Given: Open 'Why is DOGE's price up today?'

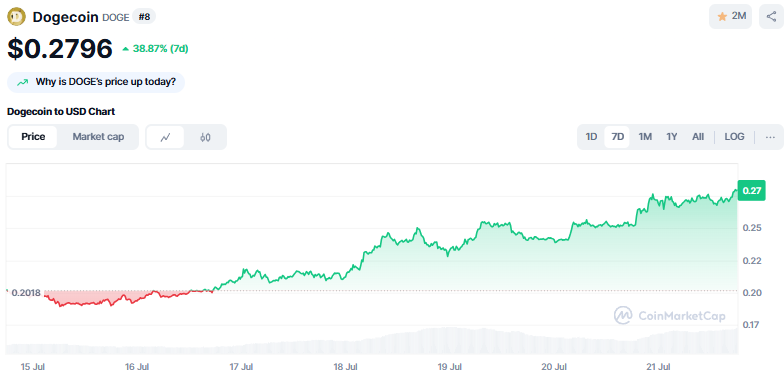Looking at the screenshot, I should coord(96,82).
